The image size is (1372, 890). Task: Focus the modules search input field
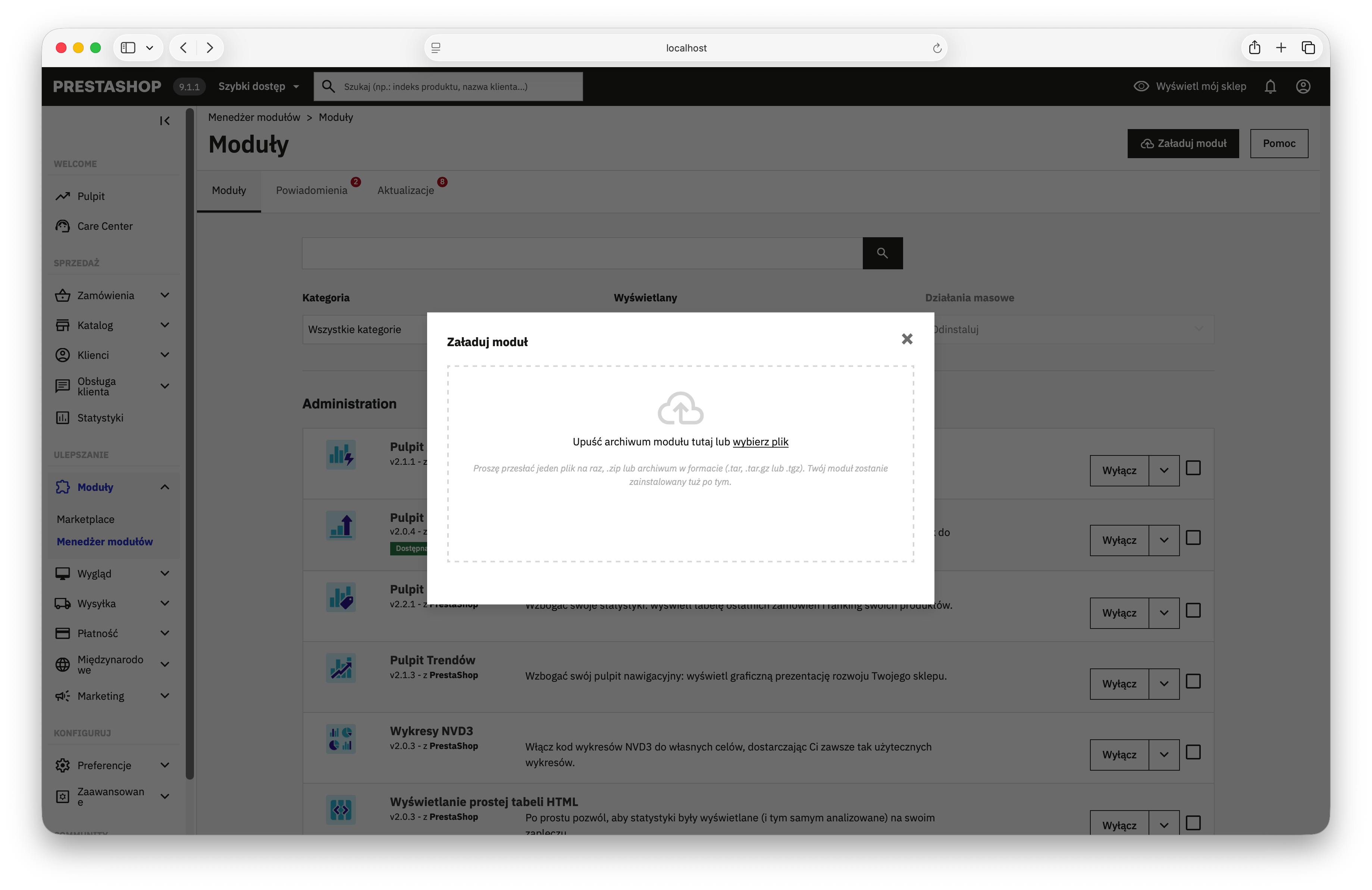[582, 253]
